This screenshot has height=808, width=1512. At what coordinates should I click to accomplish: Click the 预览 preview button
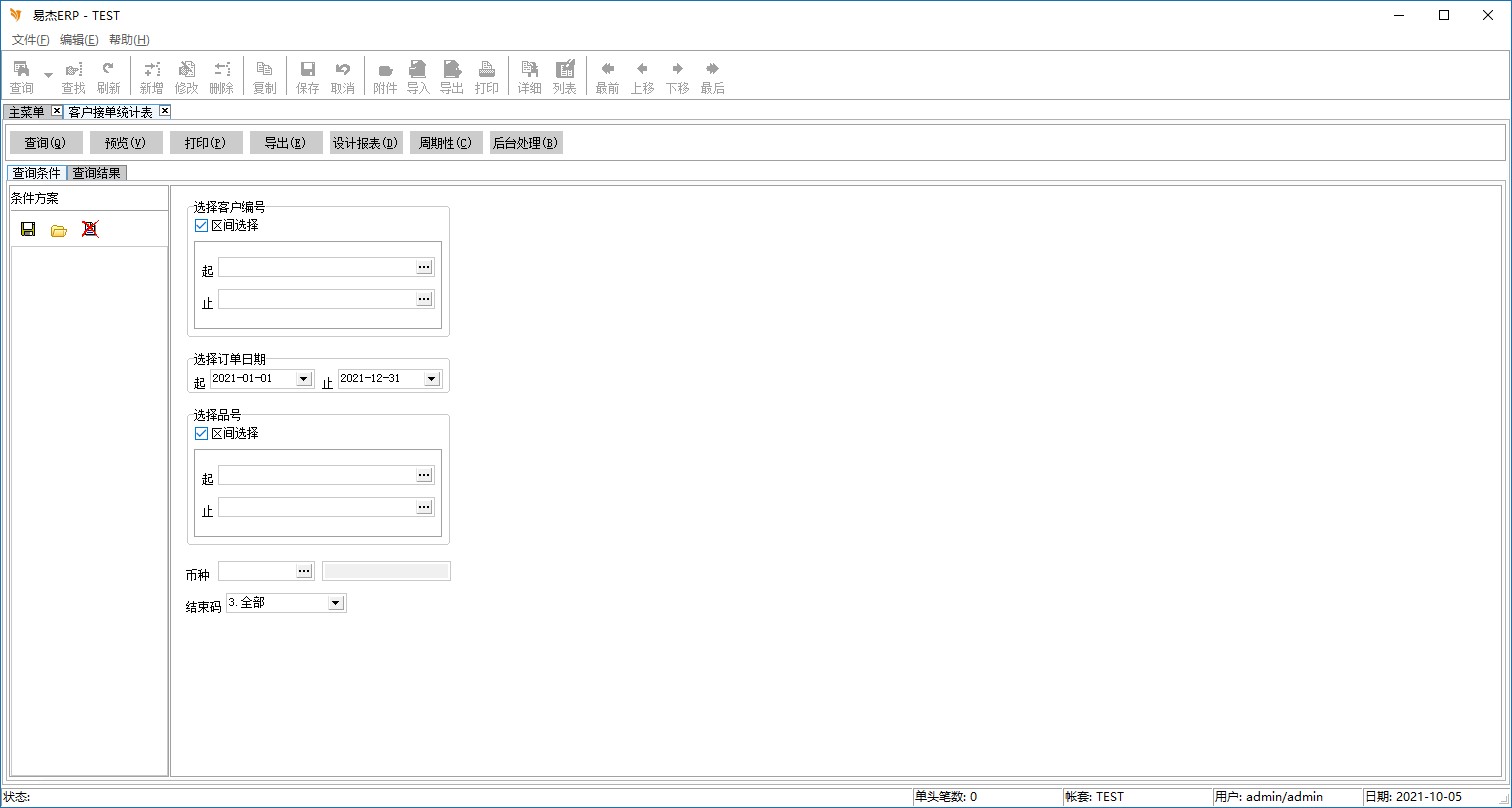[x=126, y=143]
